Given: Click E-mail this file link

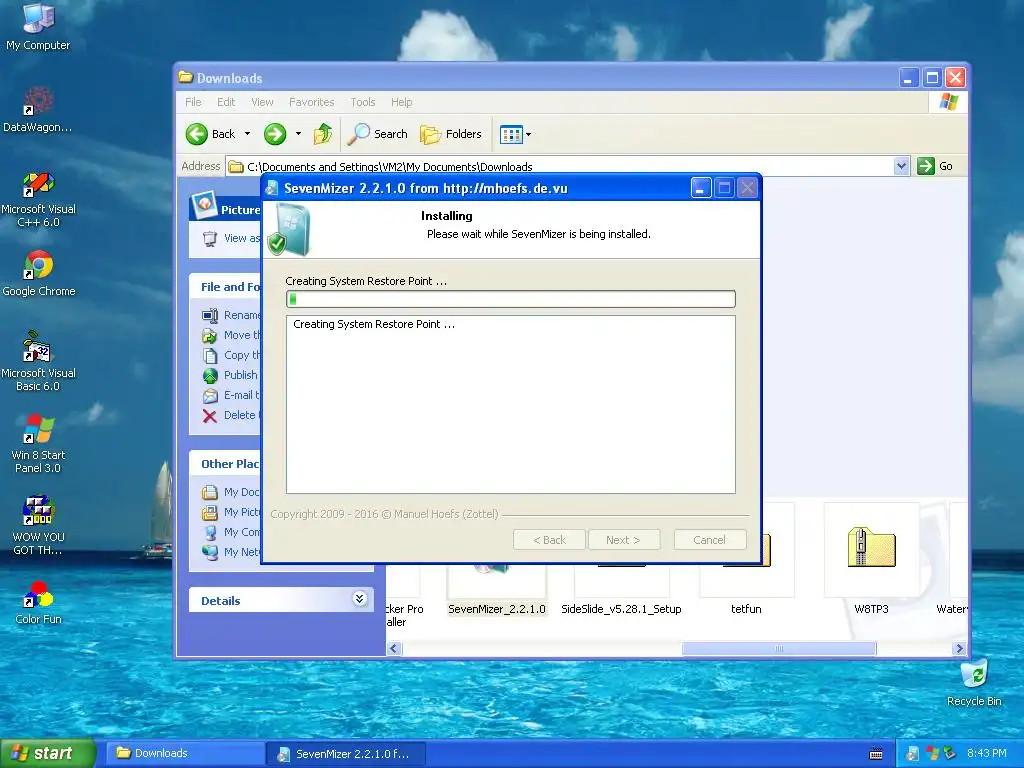Looking at the screenshot, I should coord(232,395).
